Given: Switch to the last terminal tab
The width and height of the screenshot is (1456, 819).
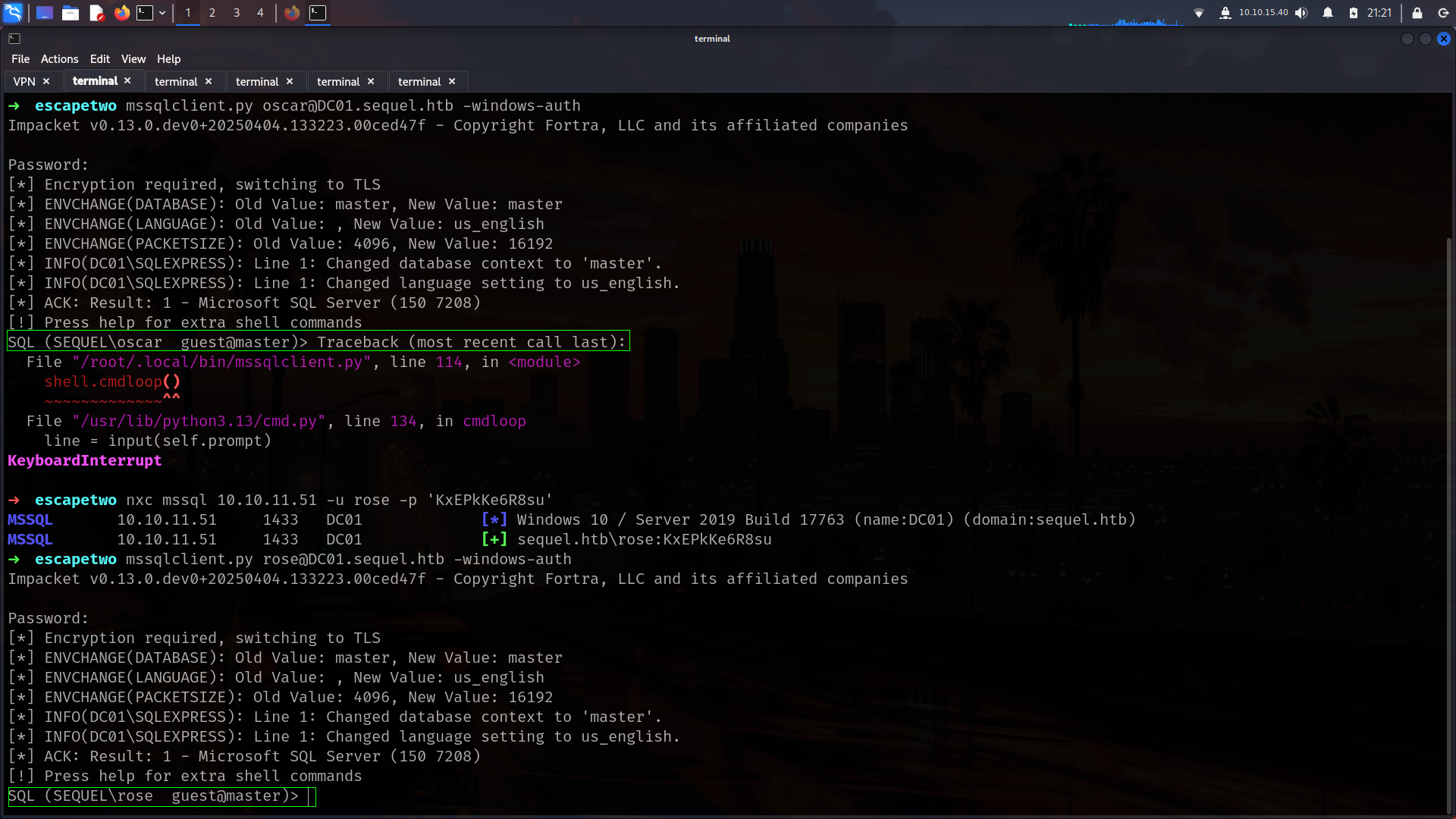Looking at the screenshot, I should tap(419, 82).
